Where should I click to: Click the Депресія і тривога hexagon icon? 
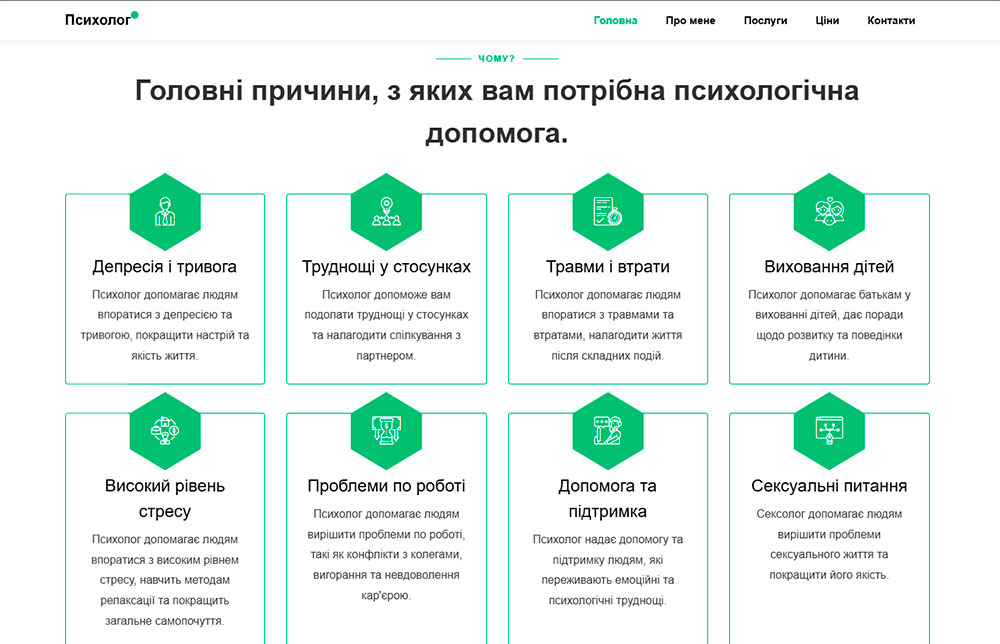[x=165, y=212]
